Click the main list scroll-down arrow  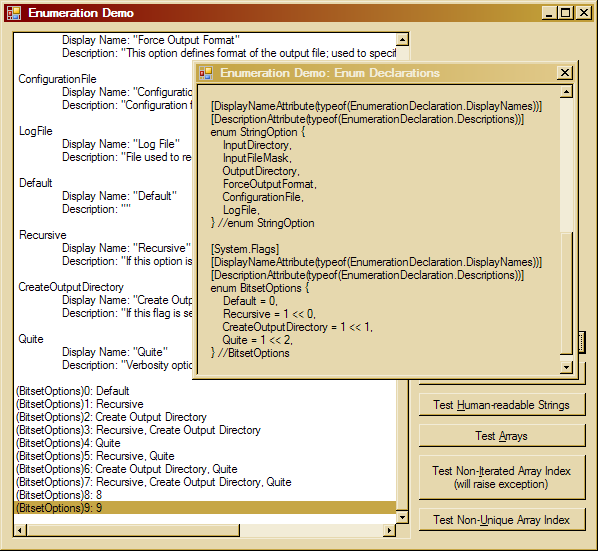(x=402, y=517)
